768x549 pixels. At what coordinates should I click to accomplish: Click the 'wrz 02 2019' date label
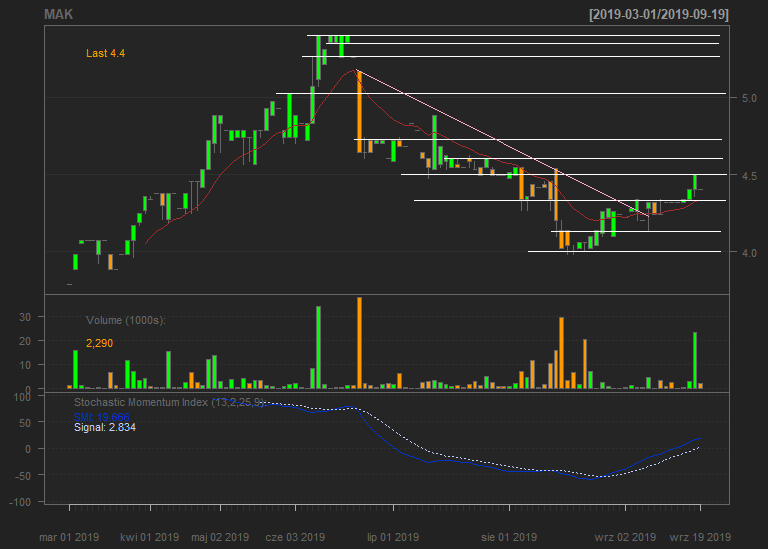pos(625,537)
